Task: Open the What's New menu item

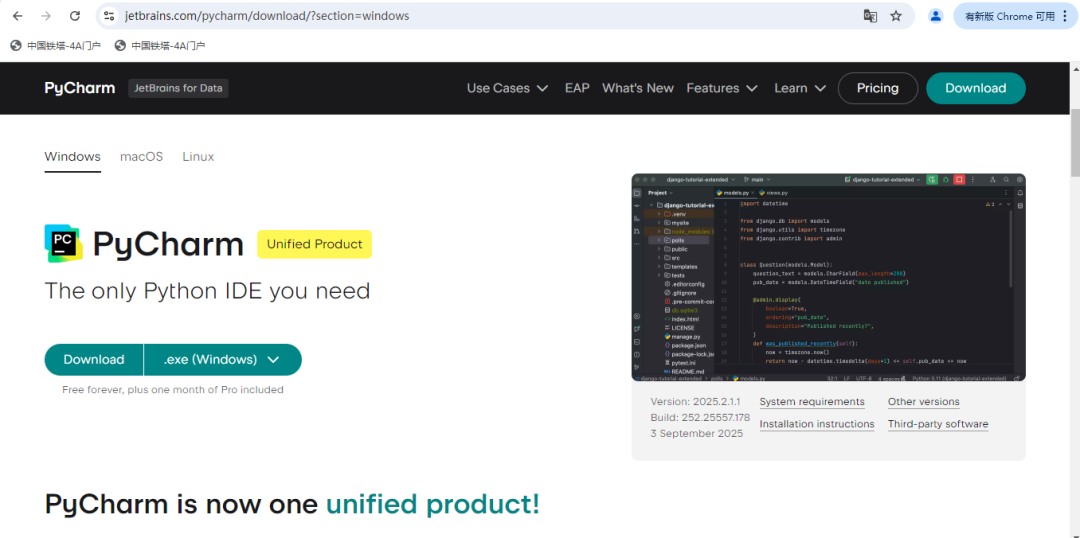Action: (x=638, y=88)
